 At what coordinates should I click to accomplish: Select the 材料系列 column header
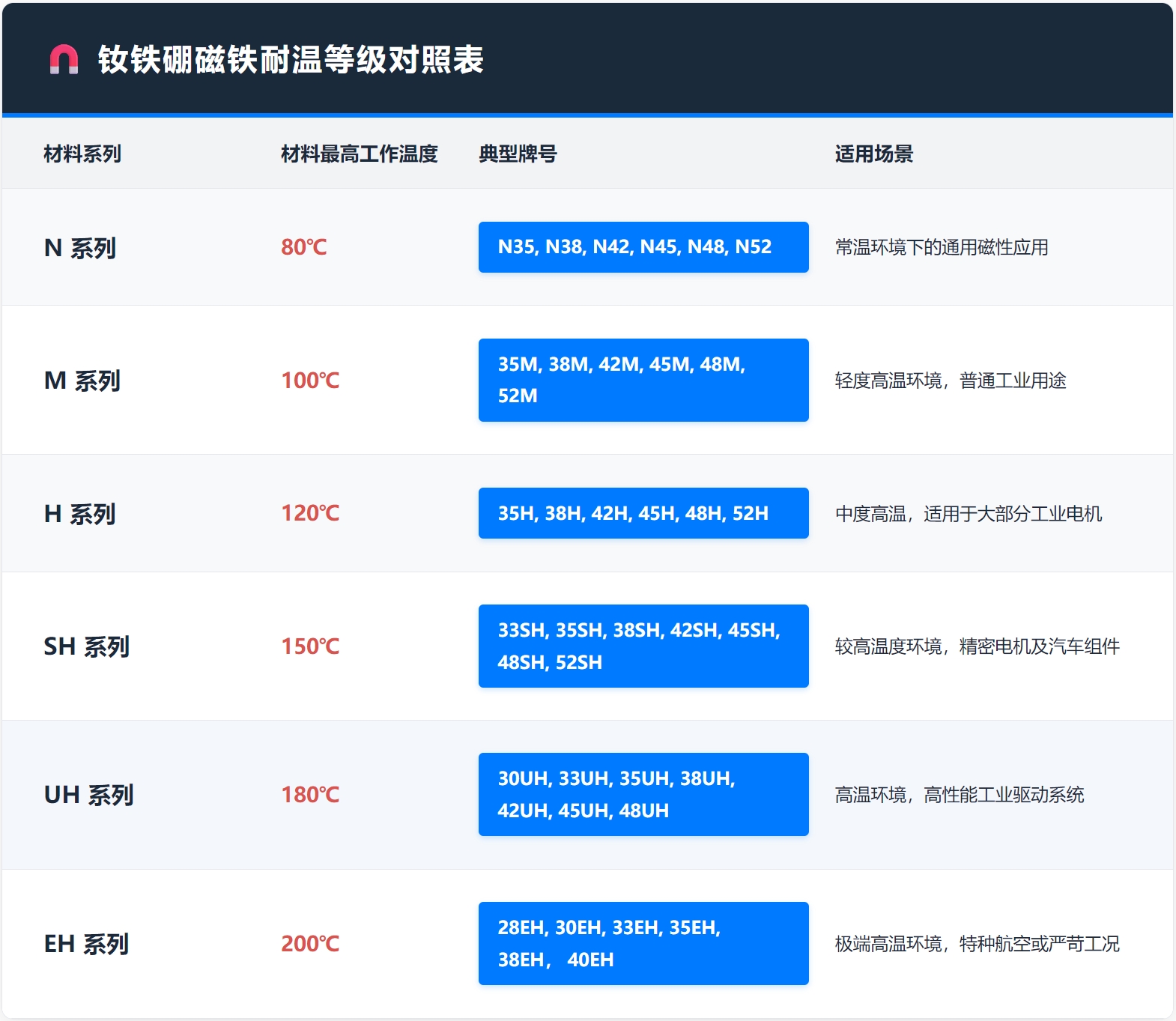(x=82, y=154)
